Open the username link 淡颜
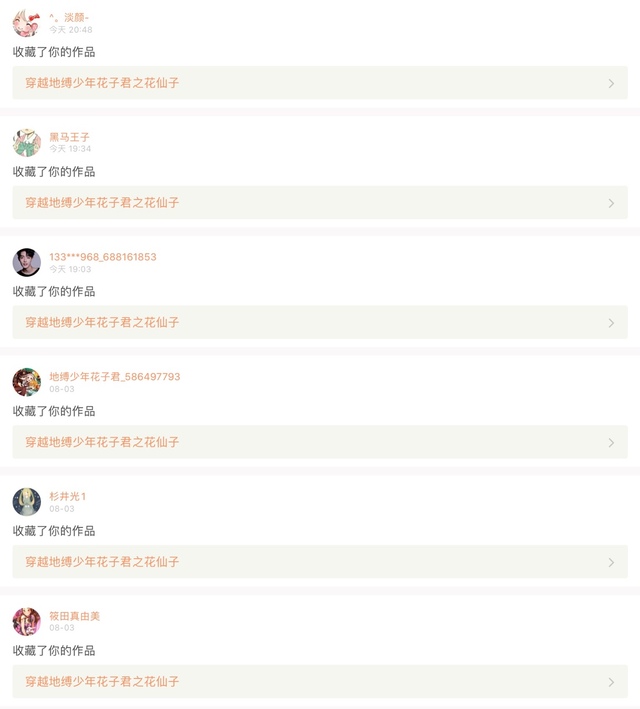Viewport: 640px width, 709px height. coord(69,17)
